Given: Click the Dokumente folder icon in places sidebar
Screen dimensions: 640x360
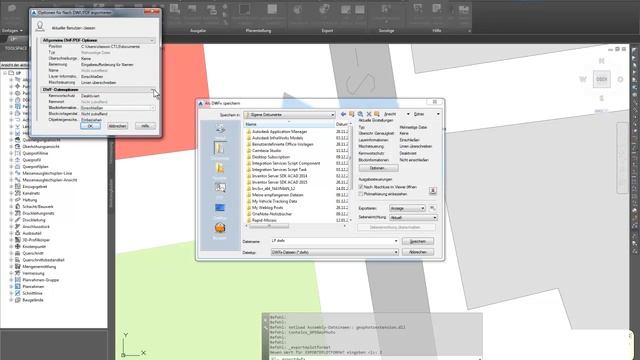Looking at the screenshot, I should coord(220,148).
